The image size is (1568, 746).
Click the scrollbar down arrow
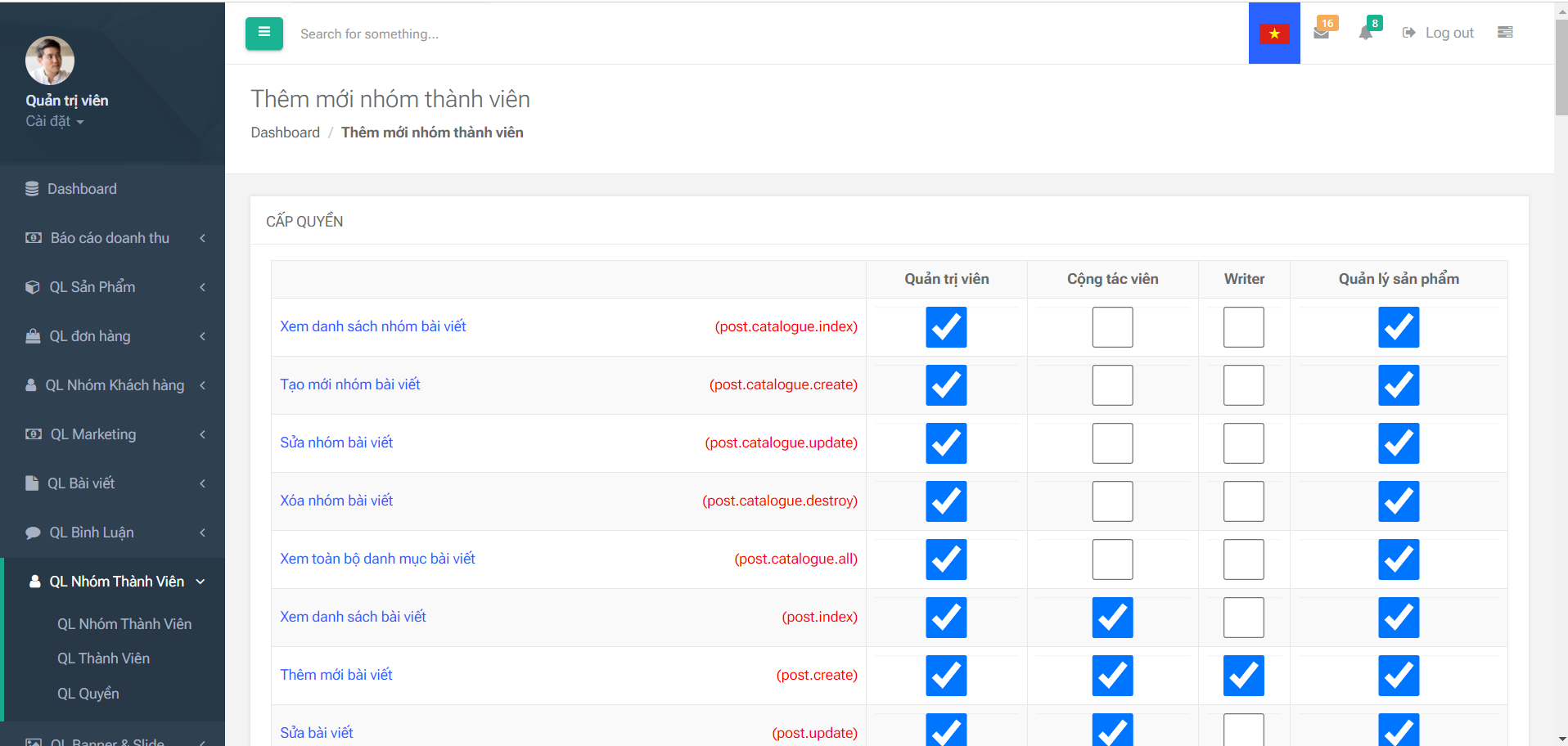click(x=1561, y=739)
